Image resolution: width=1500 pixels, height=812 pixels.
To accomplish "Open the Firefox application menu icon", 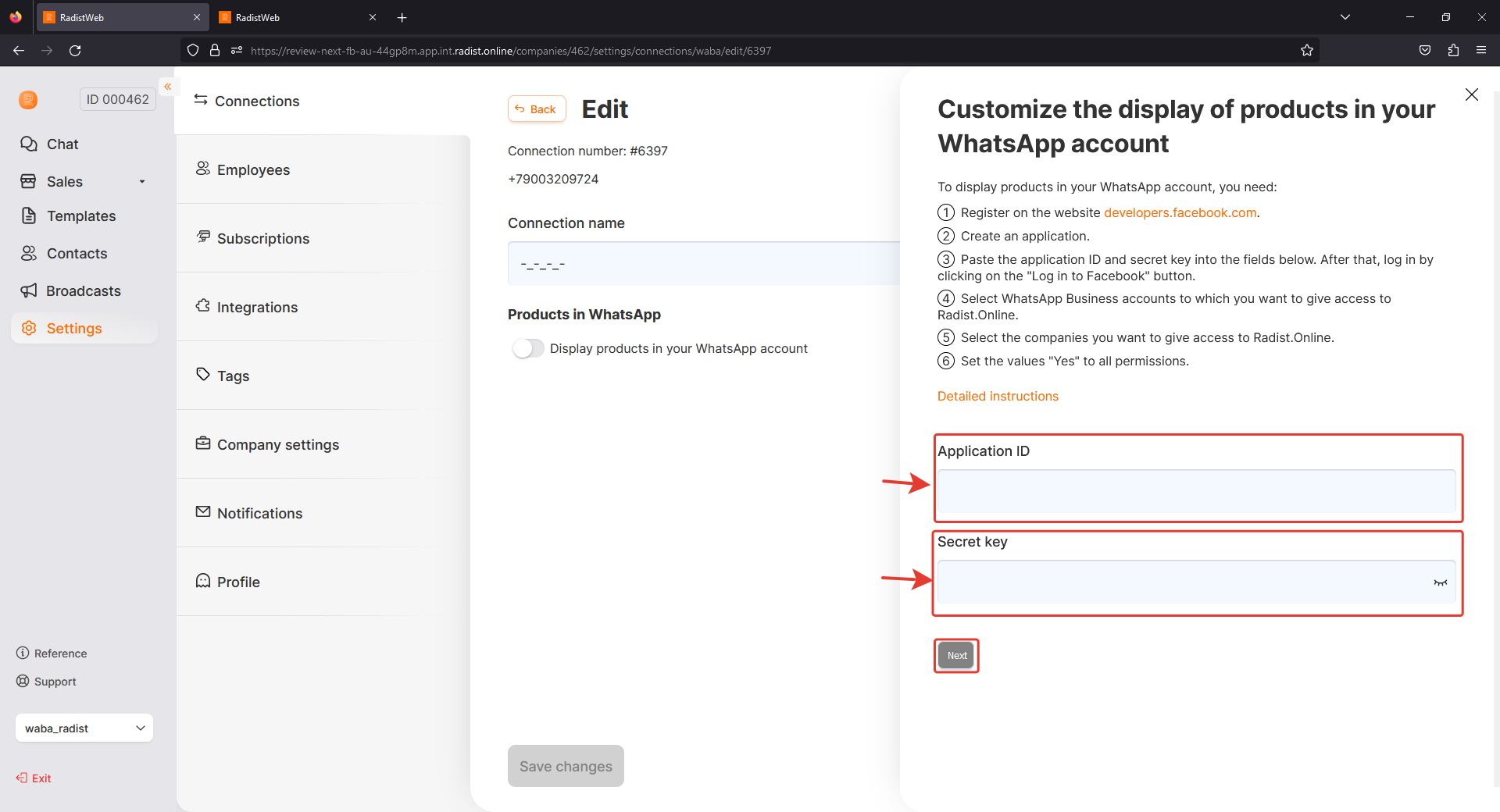I will pos(1480,51).
